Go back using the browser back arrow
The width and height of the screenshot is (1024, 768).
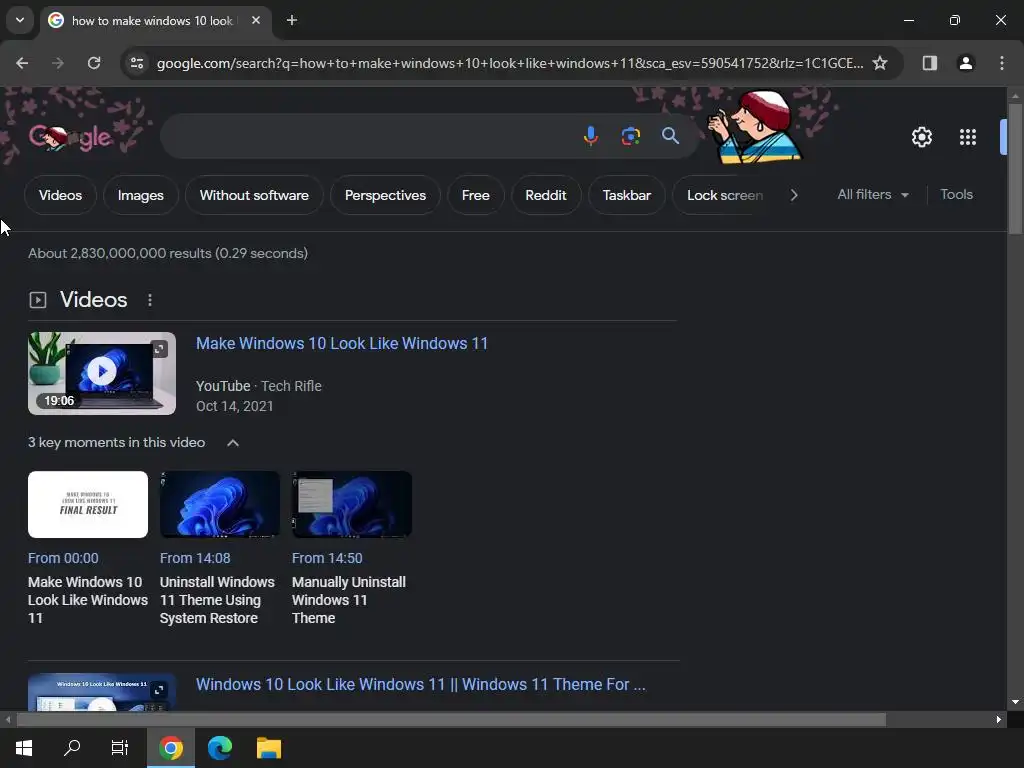click(22, 63)
